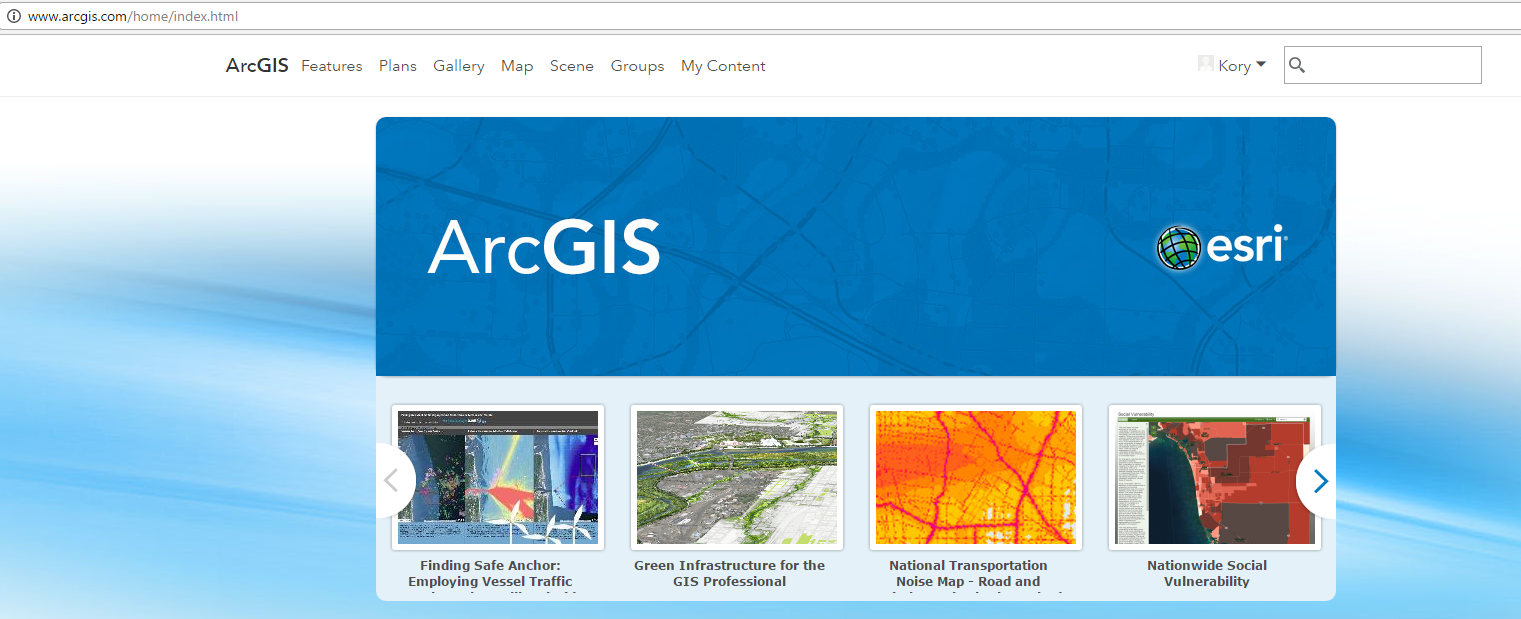1521x619 pixels.
Task: Open the Plans menu item
Action: (398, 66)
